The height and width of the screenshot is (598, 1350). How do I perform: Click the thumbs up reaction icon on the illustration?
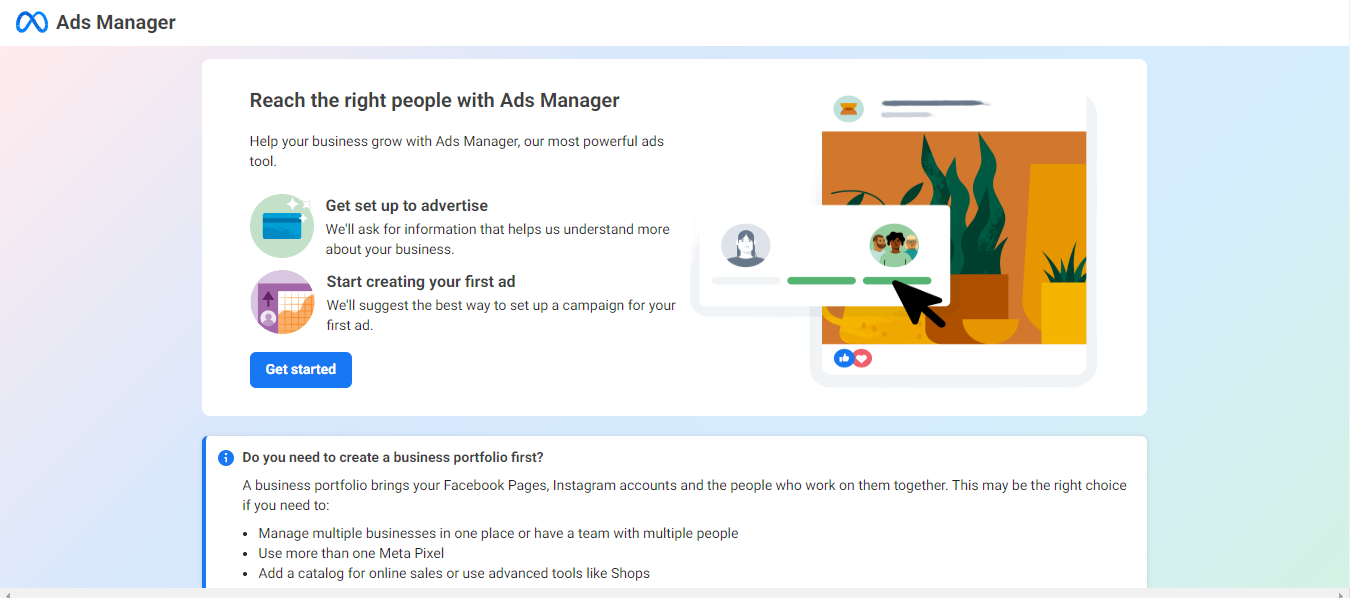pos(845,357)
